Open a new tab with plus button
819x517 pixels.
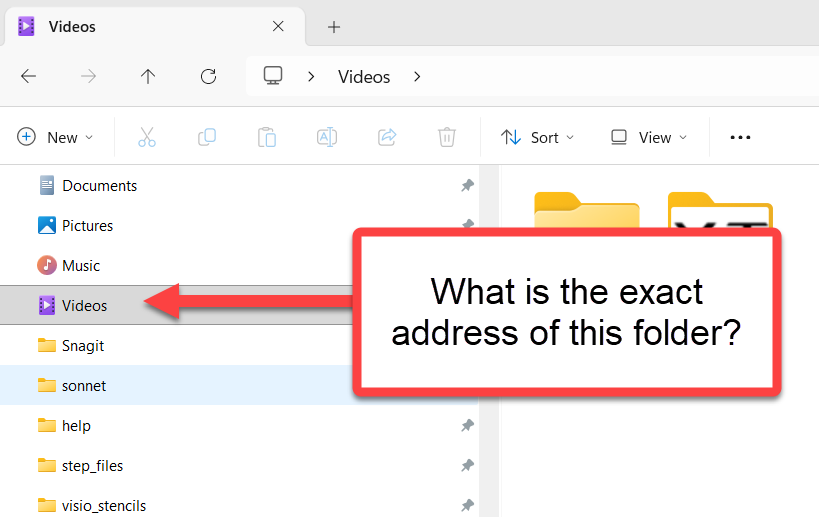334,27
